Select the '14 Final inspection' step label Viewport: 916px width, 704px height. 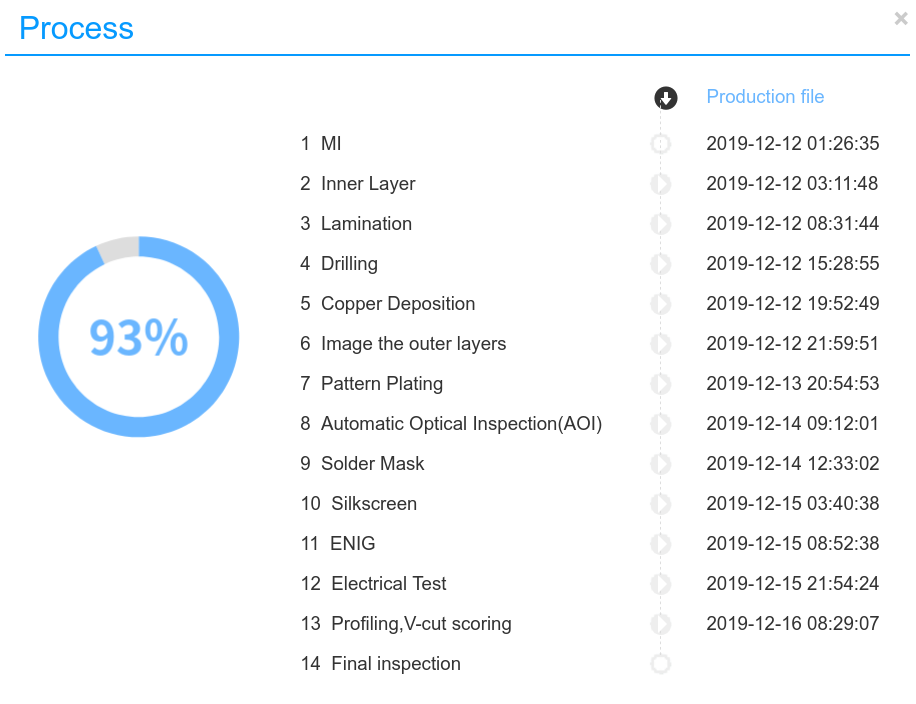click(380, 664)
